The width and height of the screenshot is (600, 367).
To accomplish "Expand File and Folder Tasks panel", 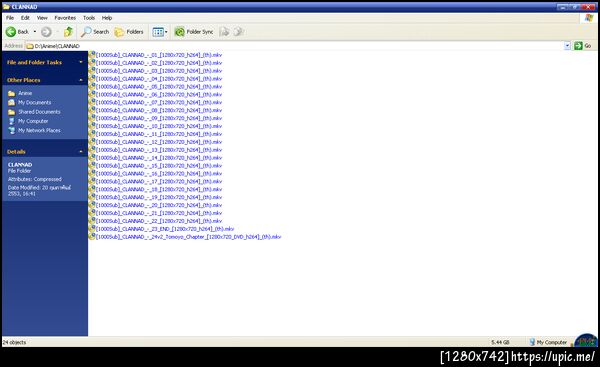I will 81,62.
